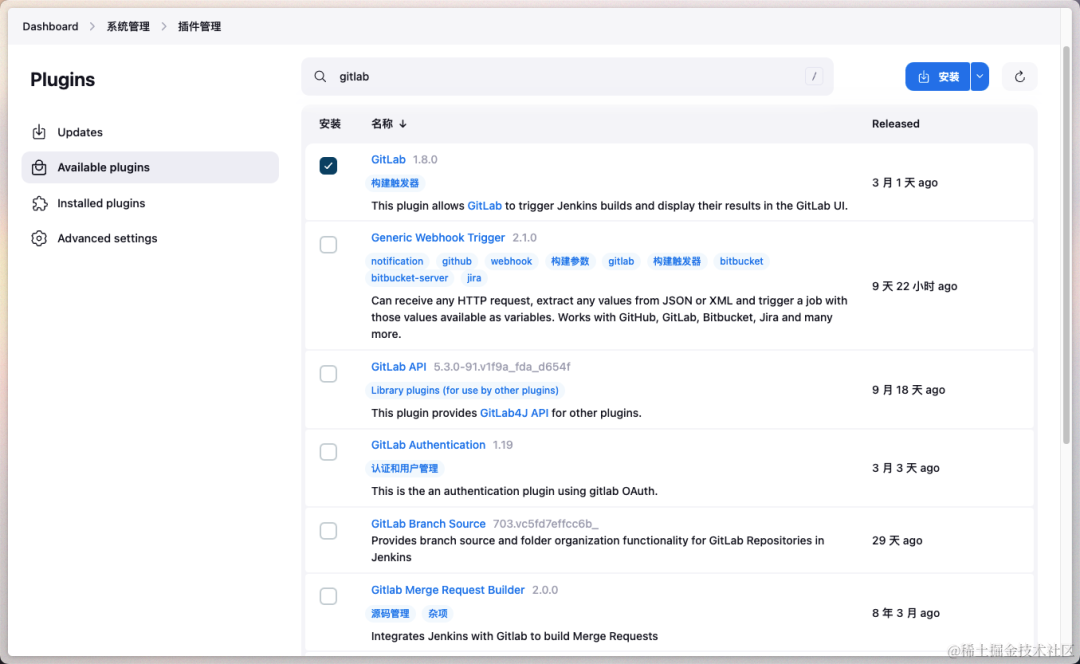Go to Dashboard breadcrumb
The width and height of the screenshot is (1080, 664).
(50, 26)
